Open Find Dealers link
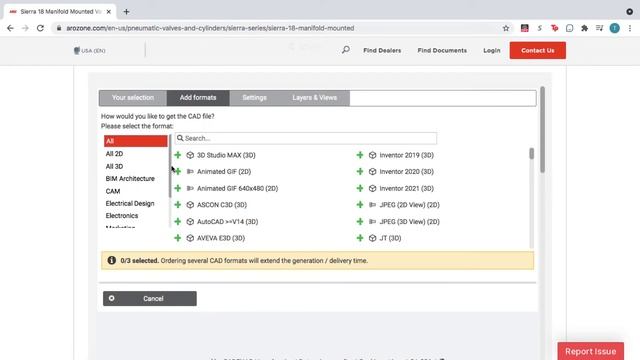Image resolution: width=640 pixels, height=360 pixels. point(382,50)
